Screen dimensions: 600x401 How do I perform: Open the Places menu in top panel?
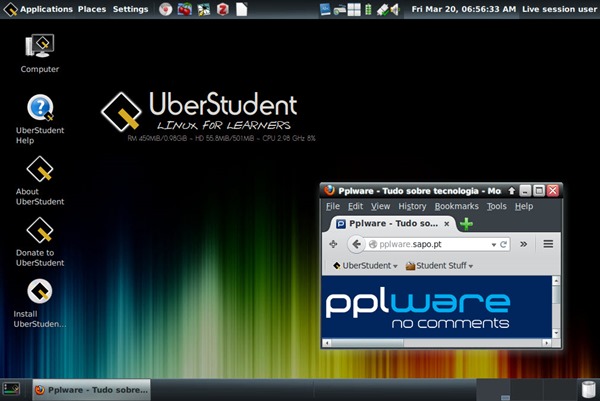coord(92,9)
